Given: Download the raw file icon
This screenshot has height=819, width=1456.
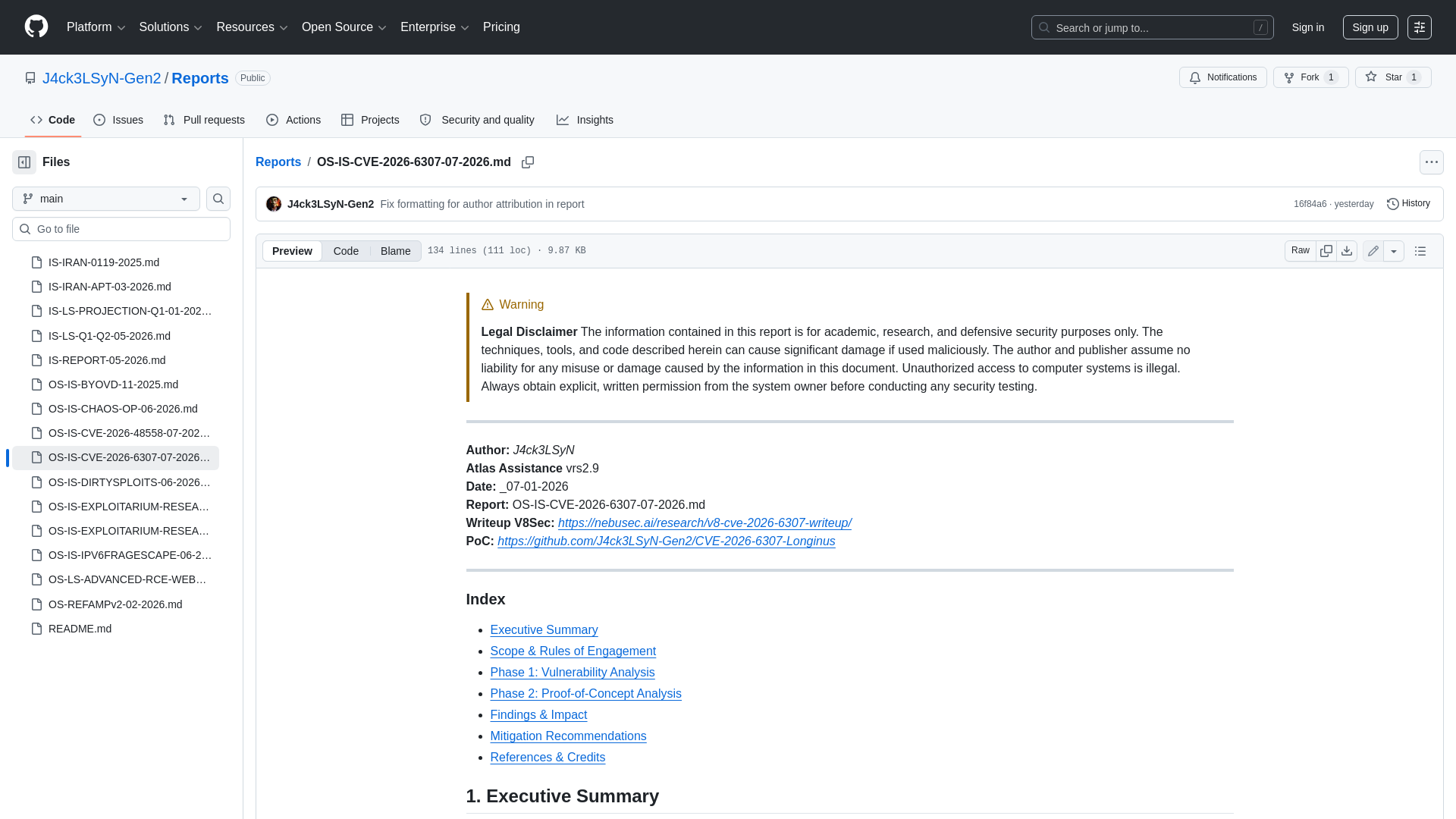Looking at the screenshot, I should 1347,251.
